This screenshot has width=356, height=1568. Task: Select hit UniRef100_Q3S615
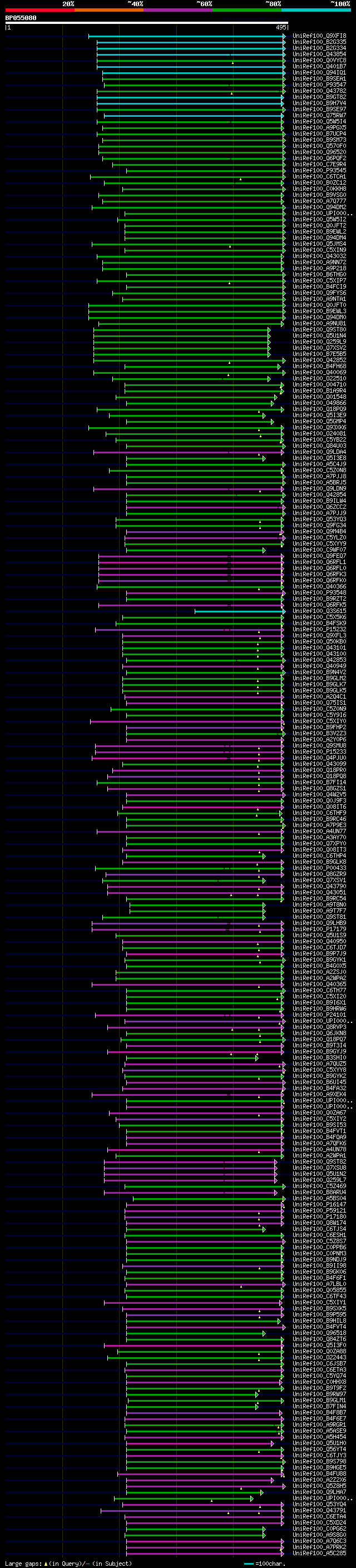(319, 611)
